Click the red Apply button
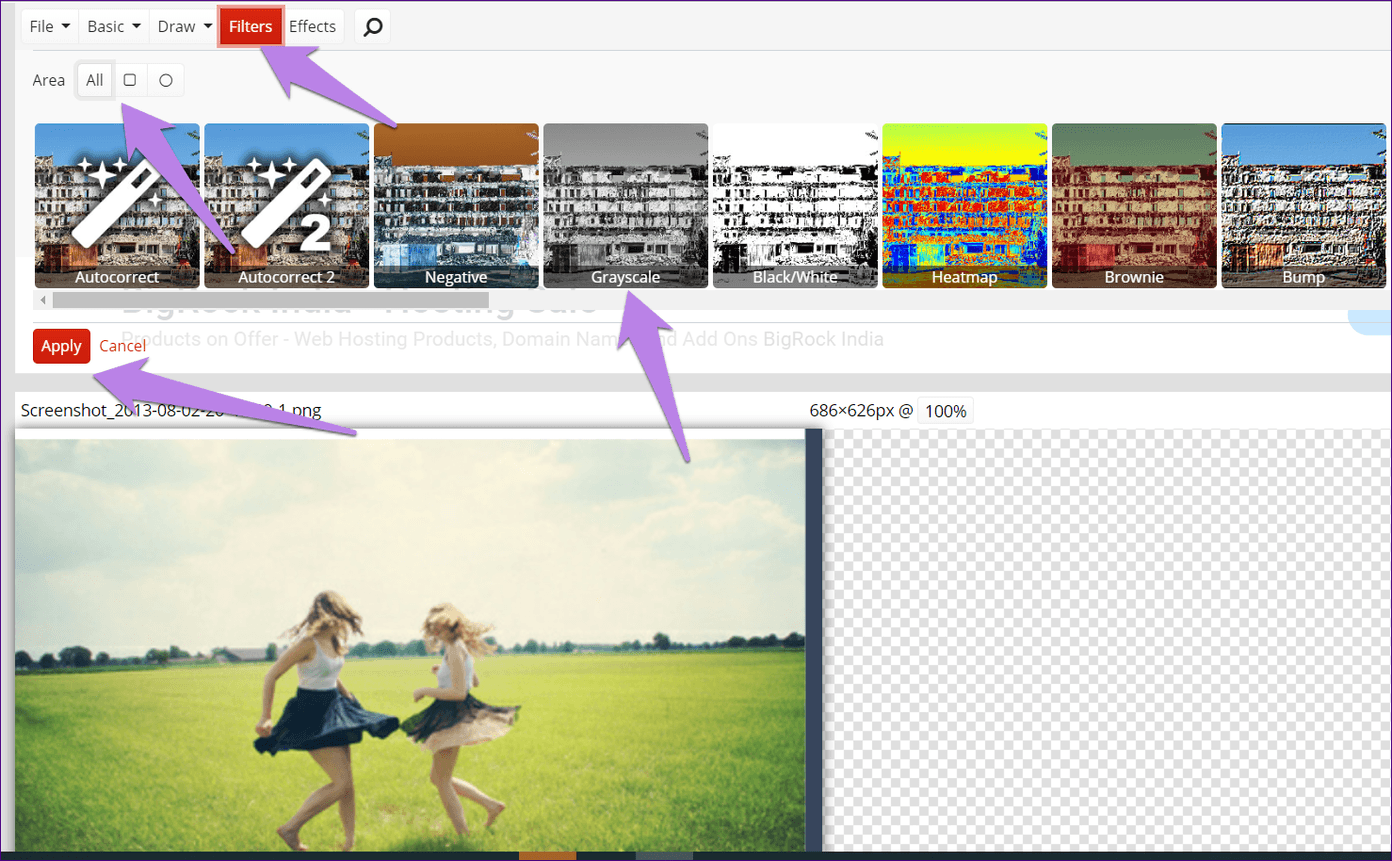Screen dimensions: 1392x861 [x=61, y=346]
